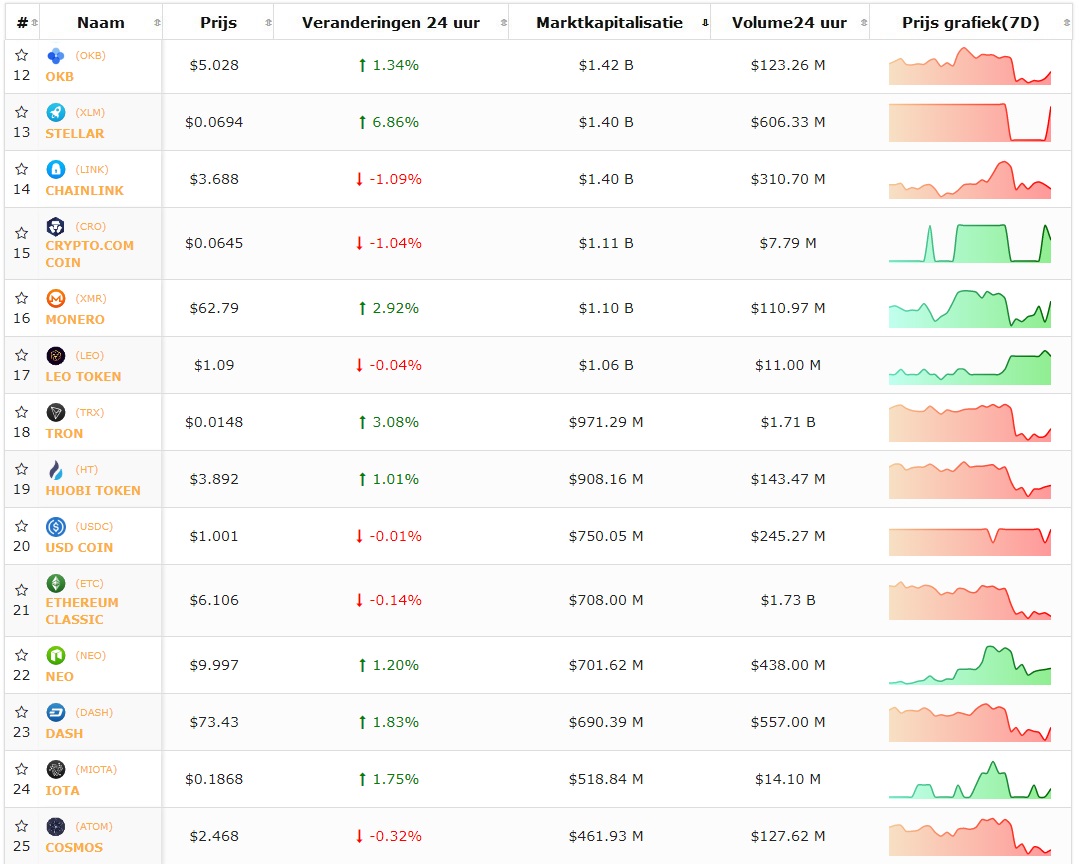The width and height of the screenshot is (1089, 864).
Task: Click the Dash logo icon
Action: [56, 713]
